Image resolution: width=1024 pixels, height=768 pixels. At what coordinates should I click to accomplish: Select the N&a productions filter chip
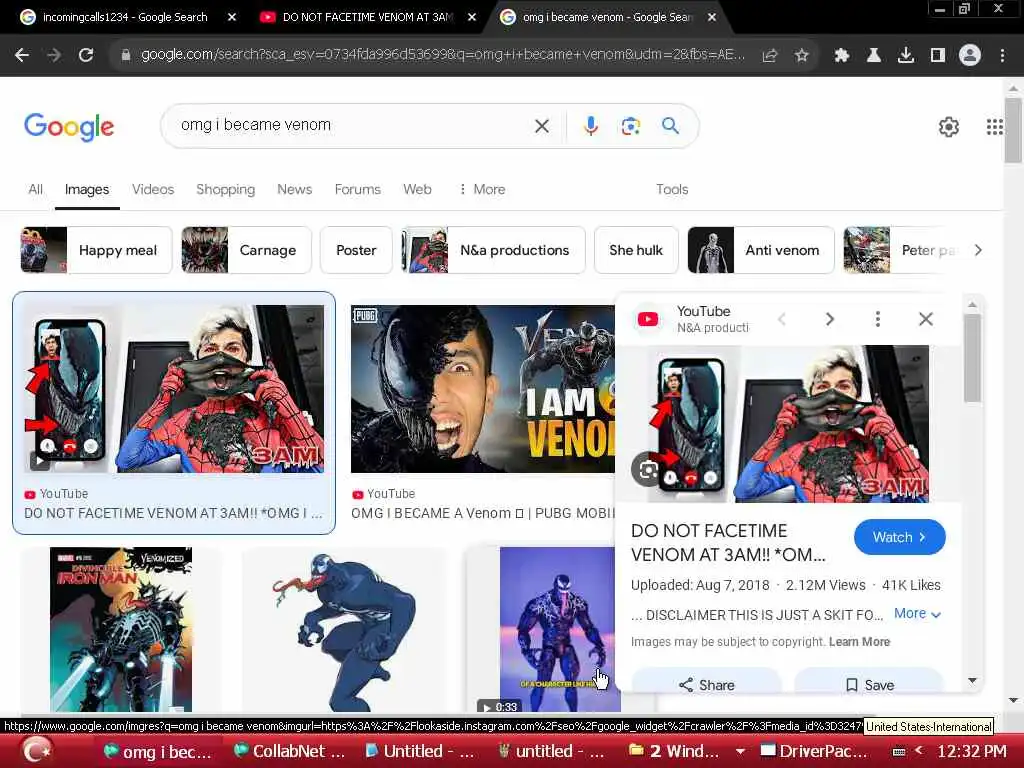(494, 250)
